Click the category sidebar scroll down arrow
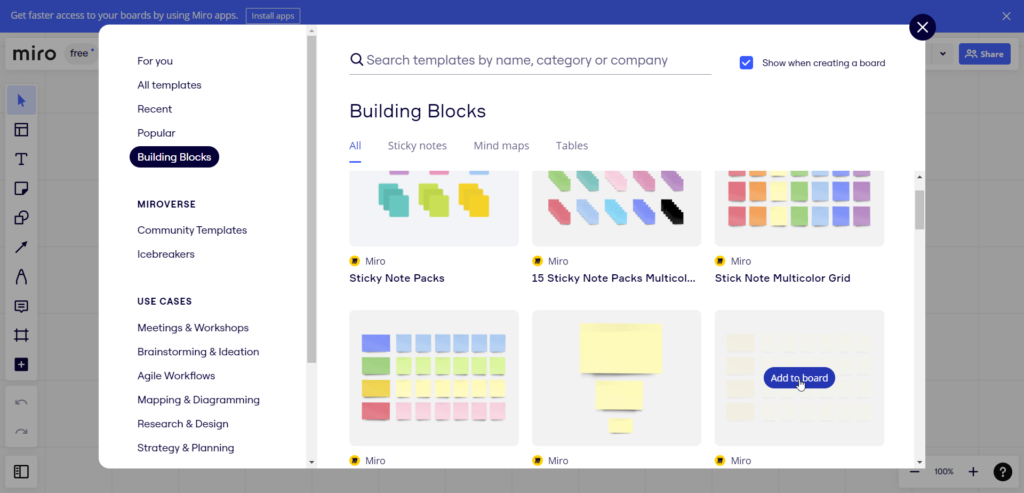Image resolution: width=1024 pixels, height=493 pixels. coord(312,462)
